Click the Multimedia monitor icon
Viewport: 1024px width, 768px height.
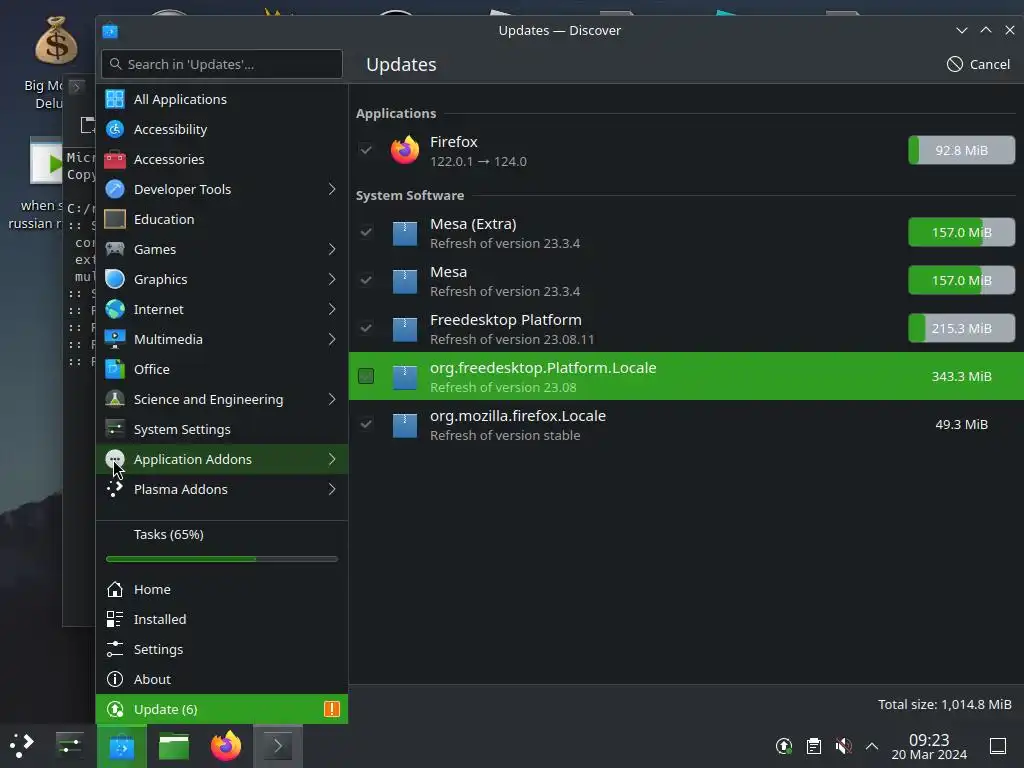coord(115,340)
